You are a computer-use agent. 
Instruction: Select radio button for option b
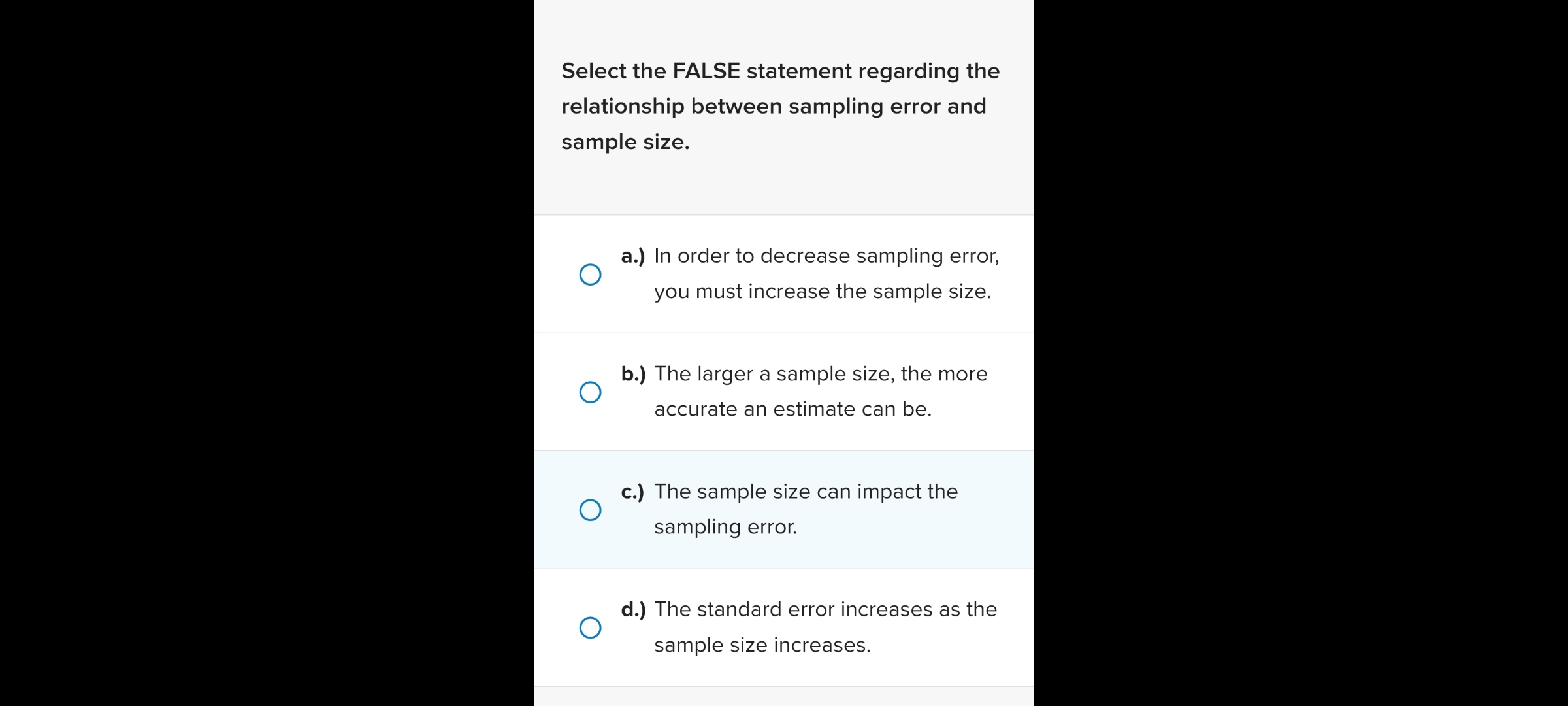pyautogui.click(x=590, y=392)
